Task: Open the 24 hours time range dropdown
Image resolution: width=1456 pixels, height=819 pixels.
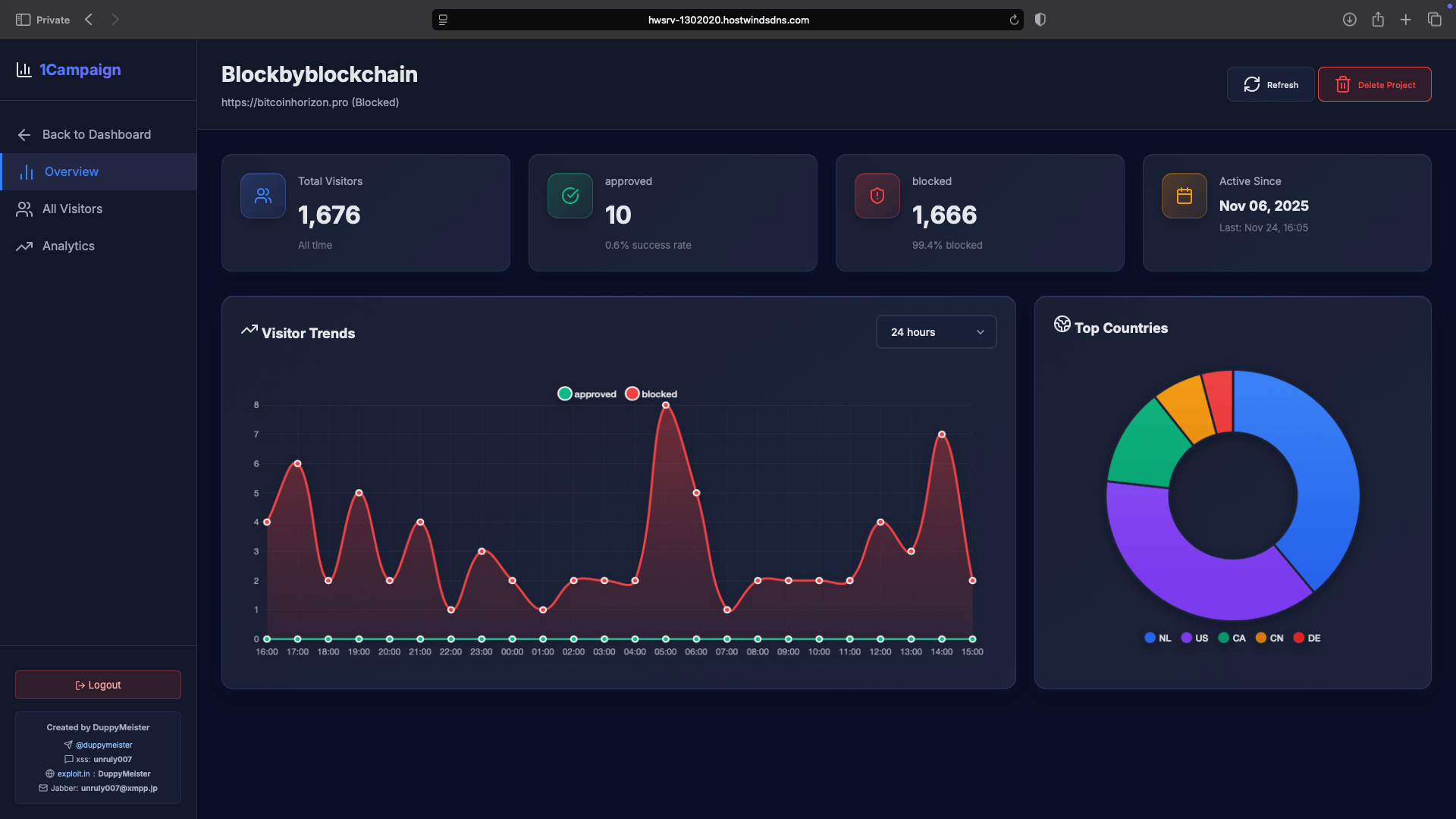Action: tap(936, 332)
